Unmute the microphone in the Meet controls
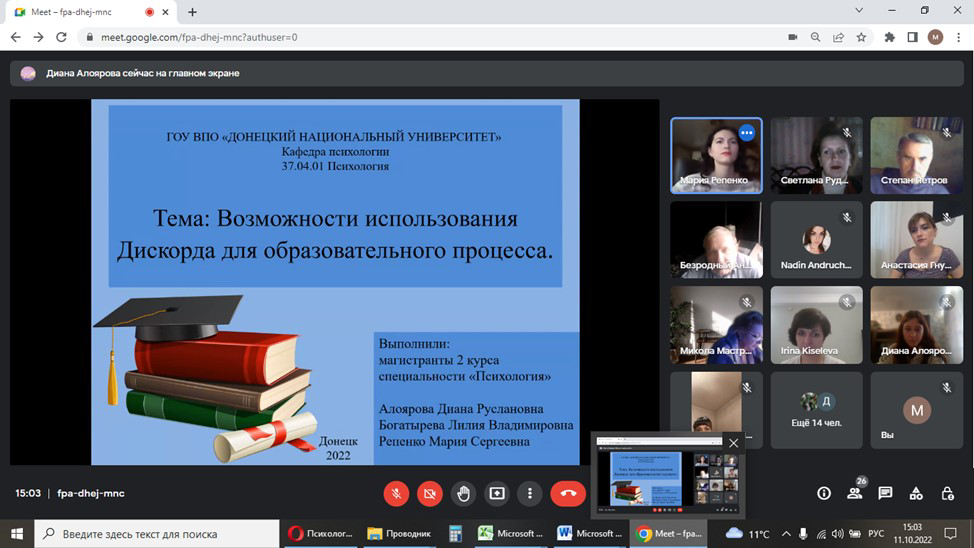This screenshot has width=974, height=548. (x=396, y=494)
